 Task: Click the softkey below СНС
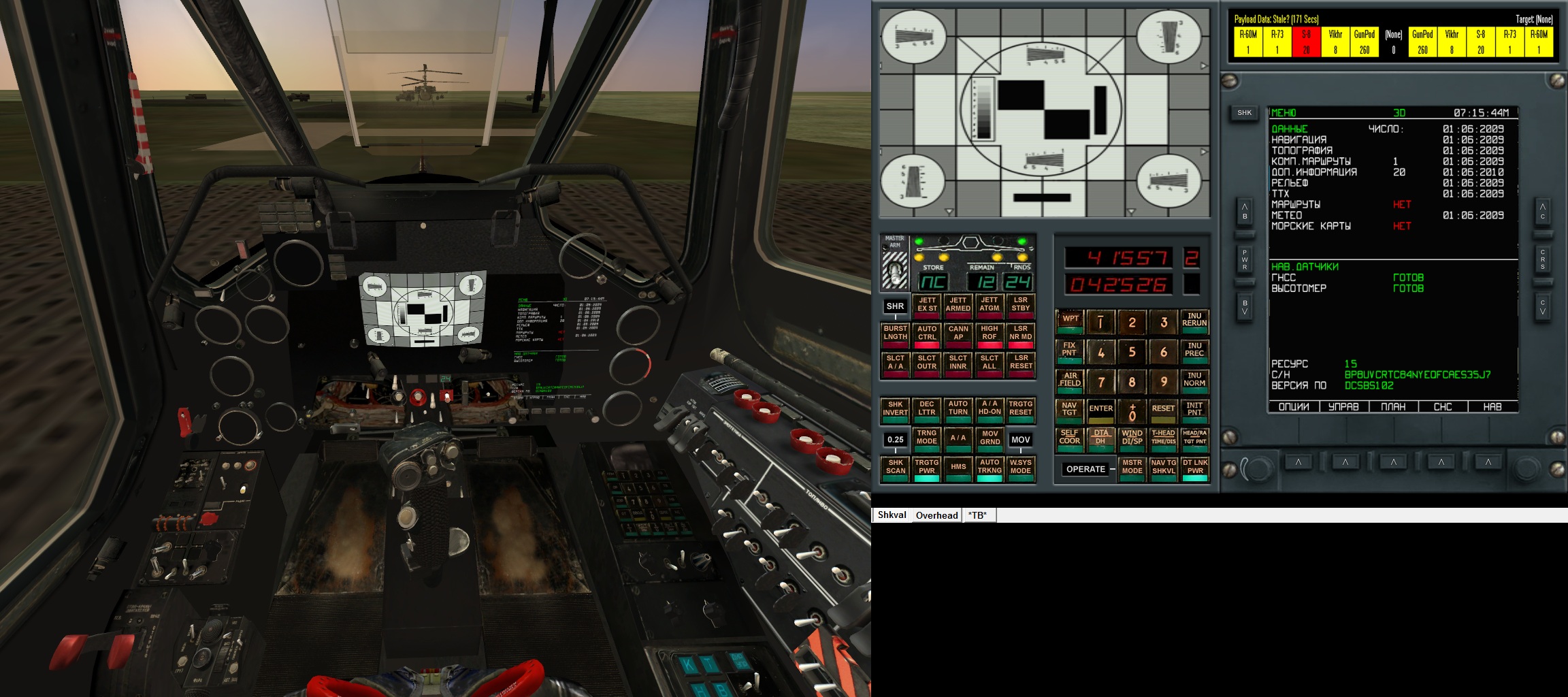click(x=1441, y=463)
